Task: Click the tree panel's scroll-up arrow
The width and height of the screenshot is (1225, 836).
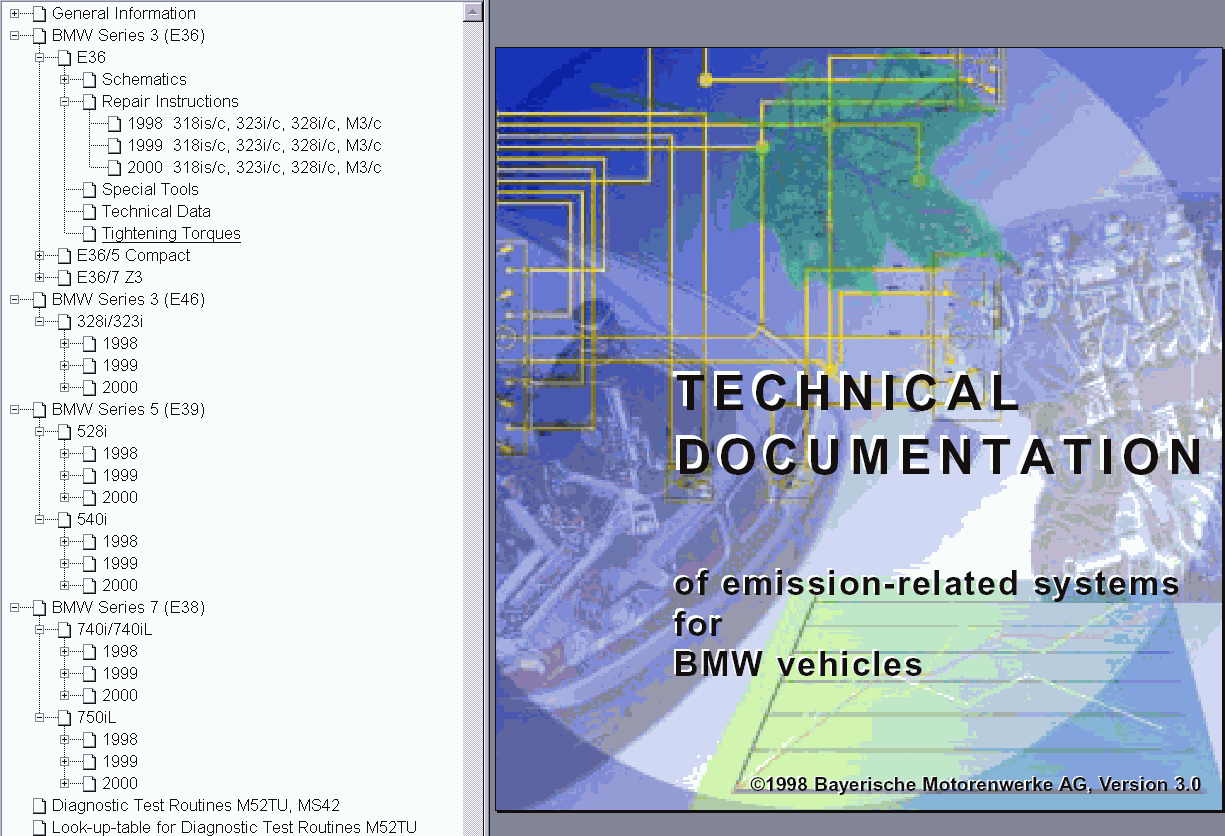Action: [473, 11]
